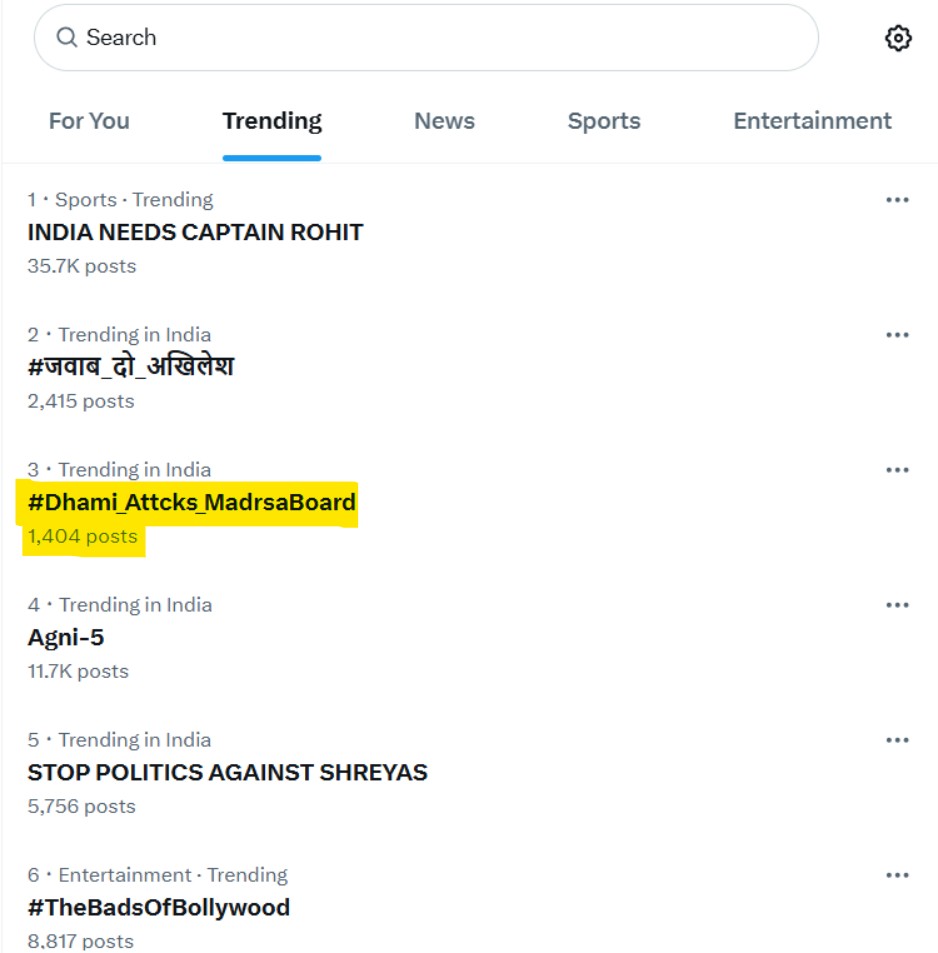Go to the Entertainment tab
The image size is (938, 953).
812,121
